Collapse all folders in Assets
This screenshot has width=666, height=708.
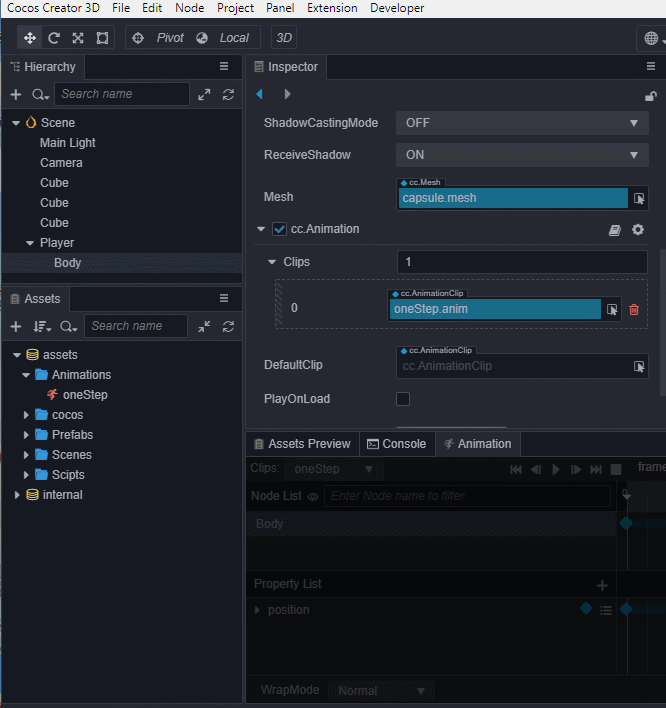[205, 326]
